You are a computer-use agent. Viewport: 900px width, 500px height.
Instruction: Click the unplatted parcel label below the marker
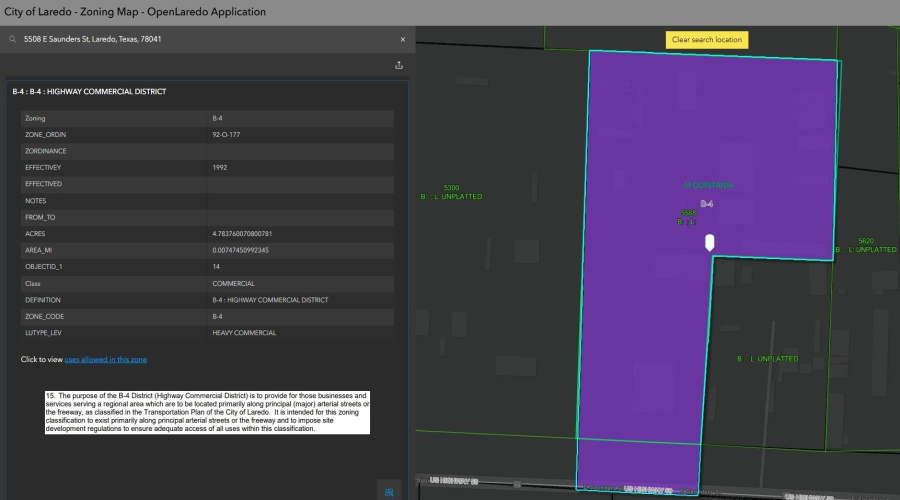tap(767, 358)
